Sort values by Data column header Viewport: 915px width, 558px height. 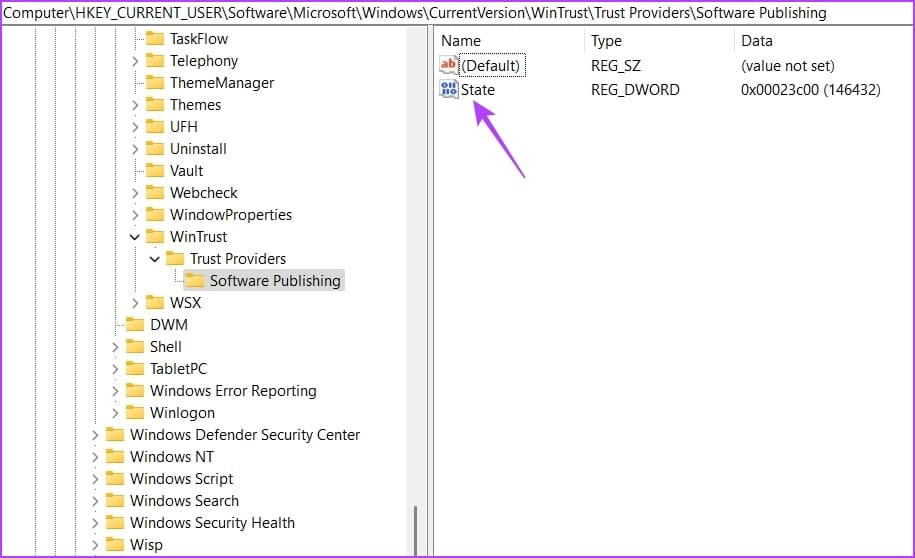coord(823,41)
